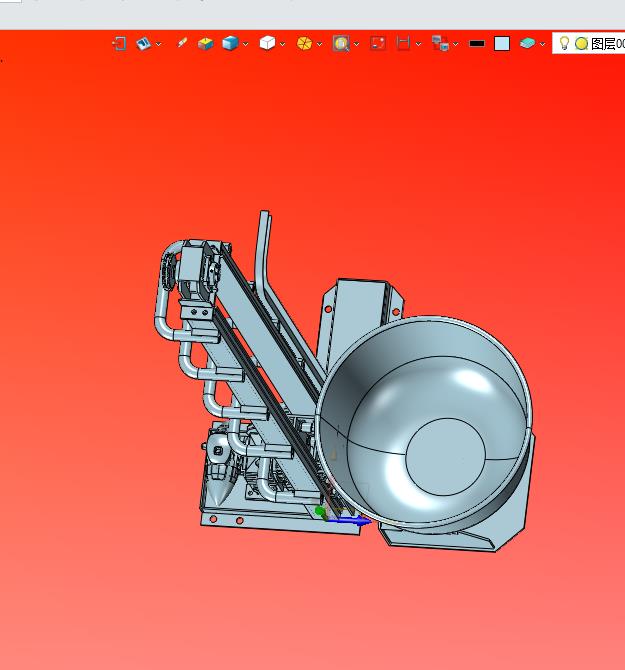Click the white cube view icon
Image resolution: width=625 pixels, height=670 pixels.
(267, 43)
